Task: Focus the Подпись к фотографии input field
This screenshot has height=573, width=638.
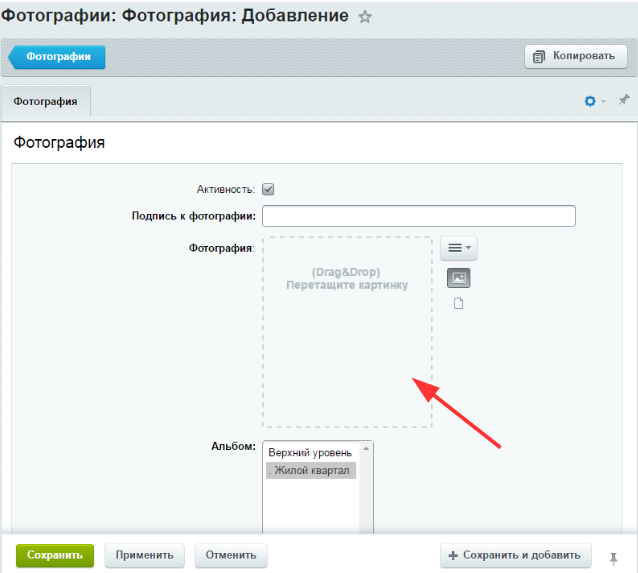Action: click(419, 216)
